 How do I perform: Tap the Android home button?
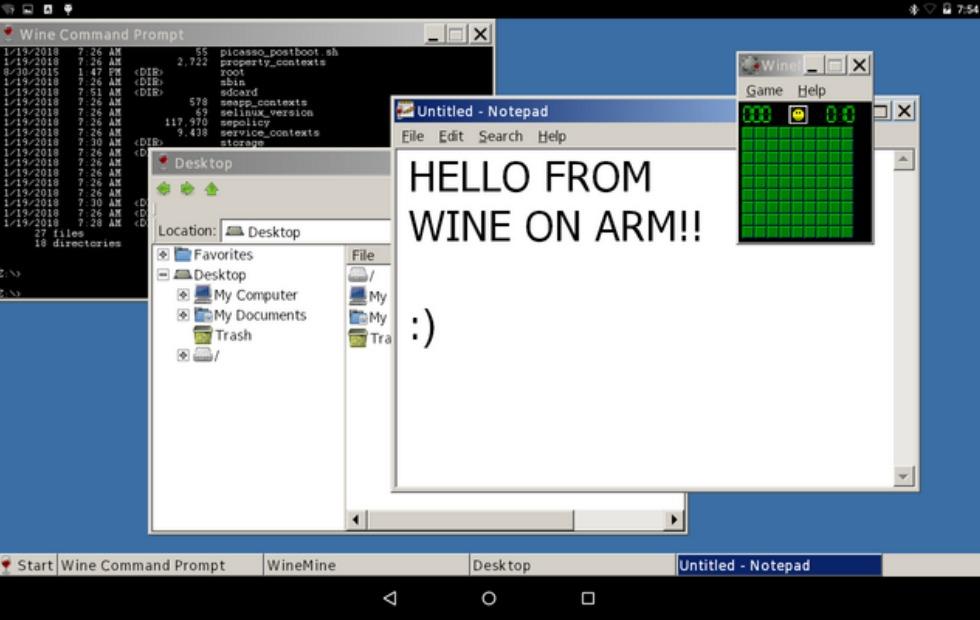click(x=489, y=596)
